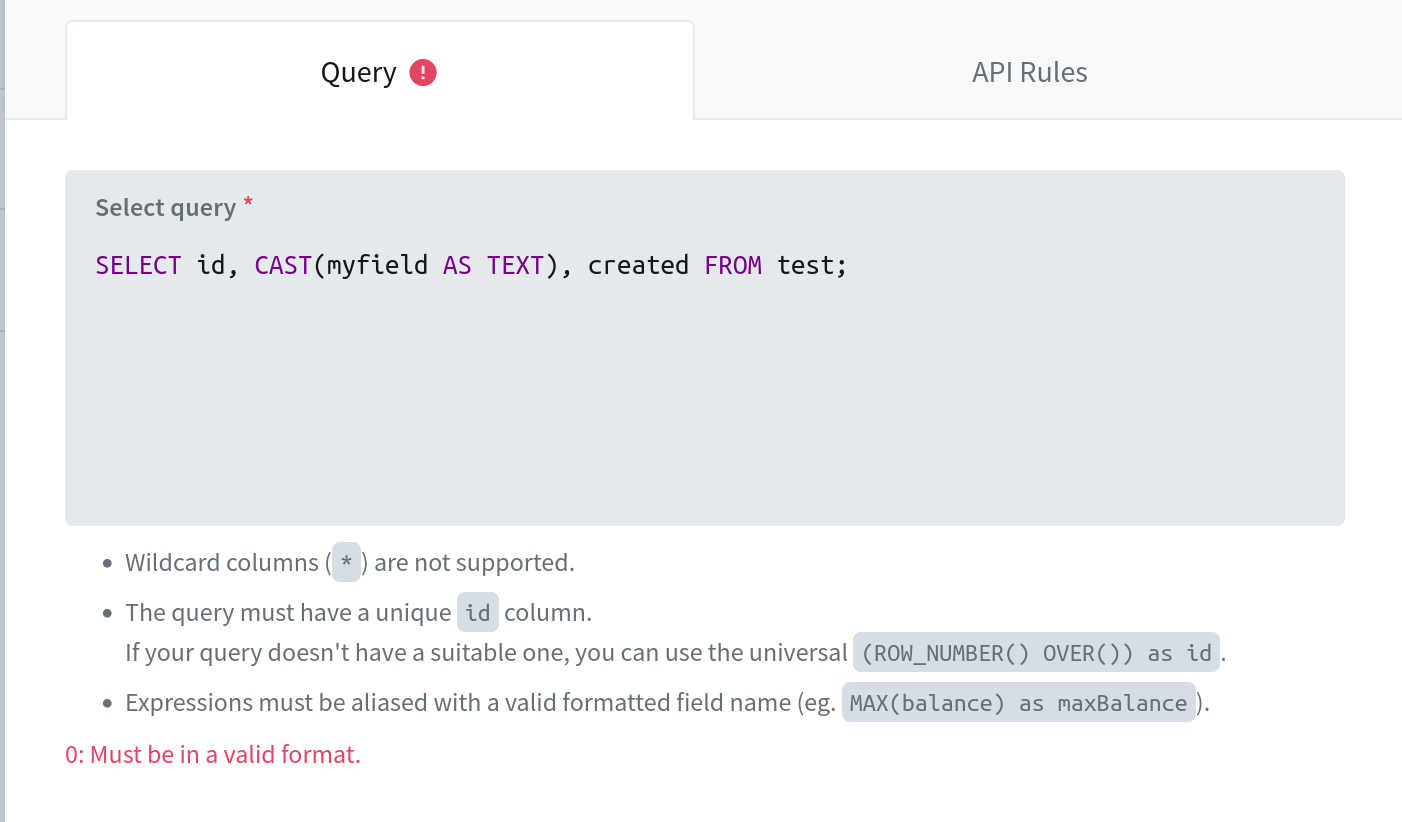The image size is (1402, 822).
Task: Click the Select query field label
Action: tap(166, 207)
